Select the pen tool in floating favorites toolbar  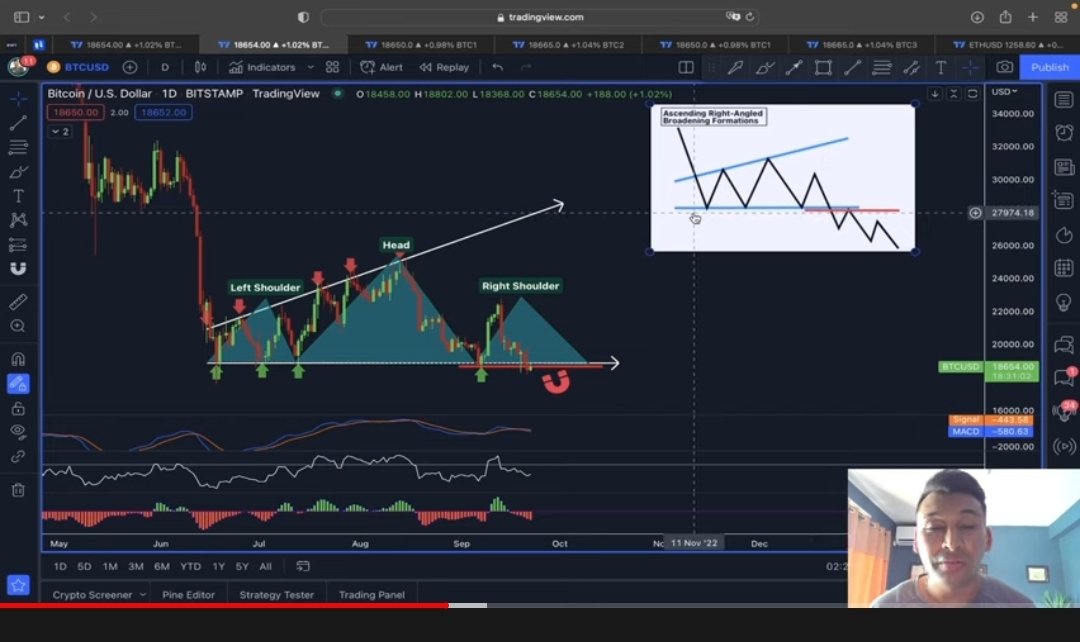(735, 68)
